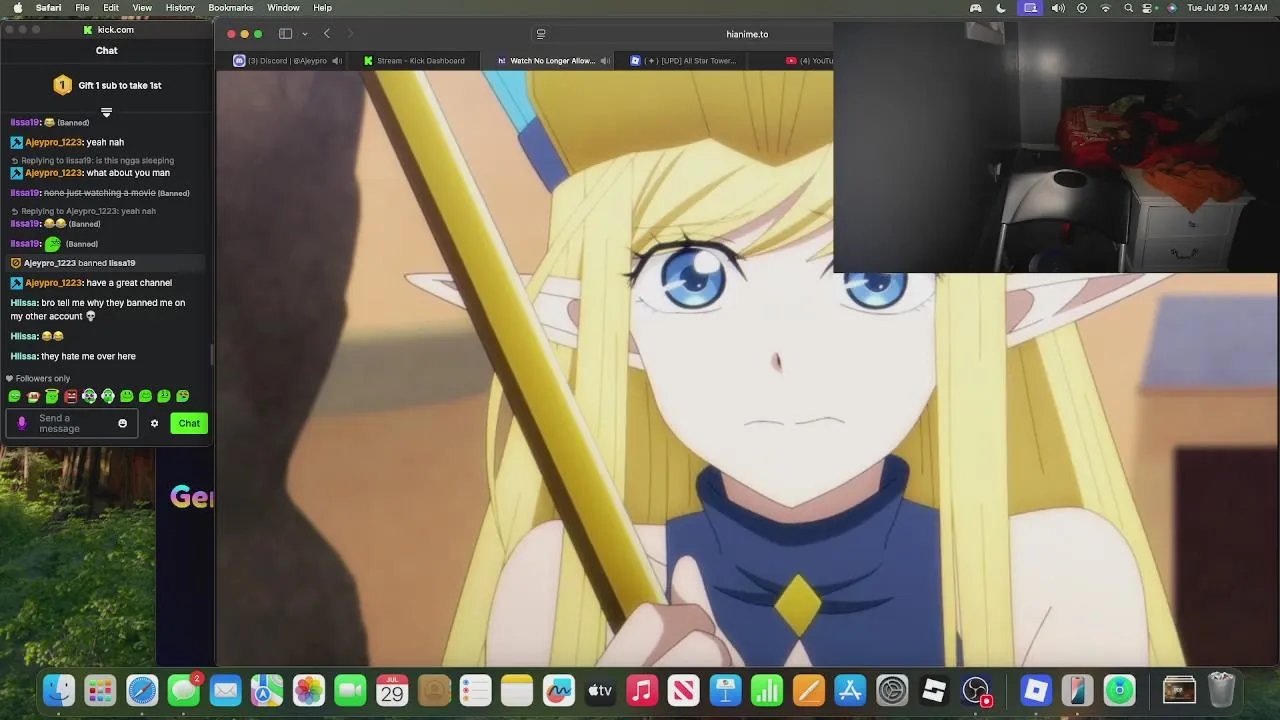This screenshot has width=1280, height=720.
Task: Collapse chat leaderboard with down arrow
Action: coord(106,112)
